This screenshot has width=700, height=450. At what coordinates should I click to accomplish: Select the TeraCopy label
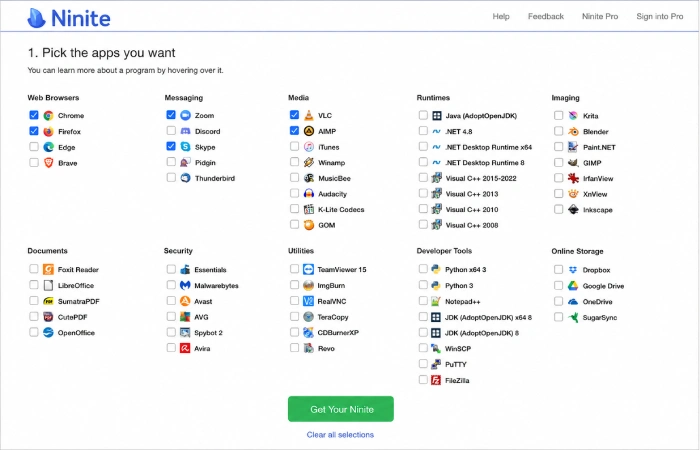pos(333,317)
